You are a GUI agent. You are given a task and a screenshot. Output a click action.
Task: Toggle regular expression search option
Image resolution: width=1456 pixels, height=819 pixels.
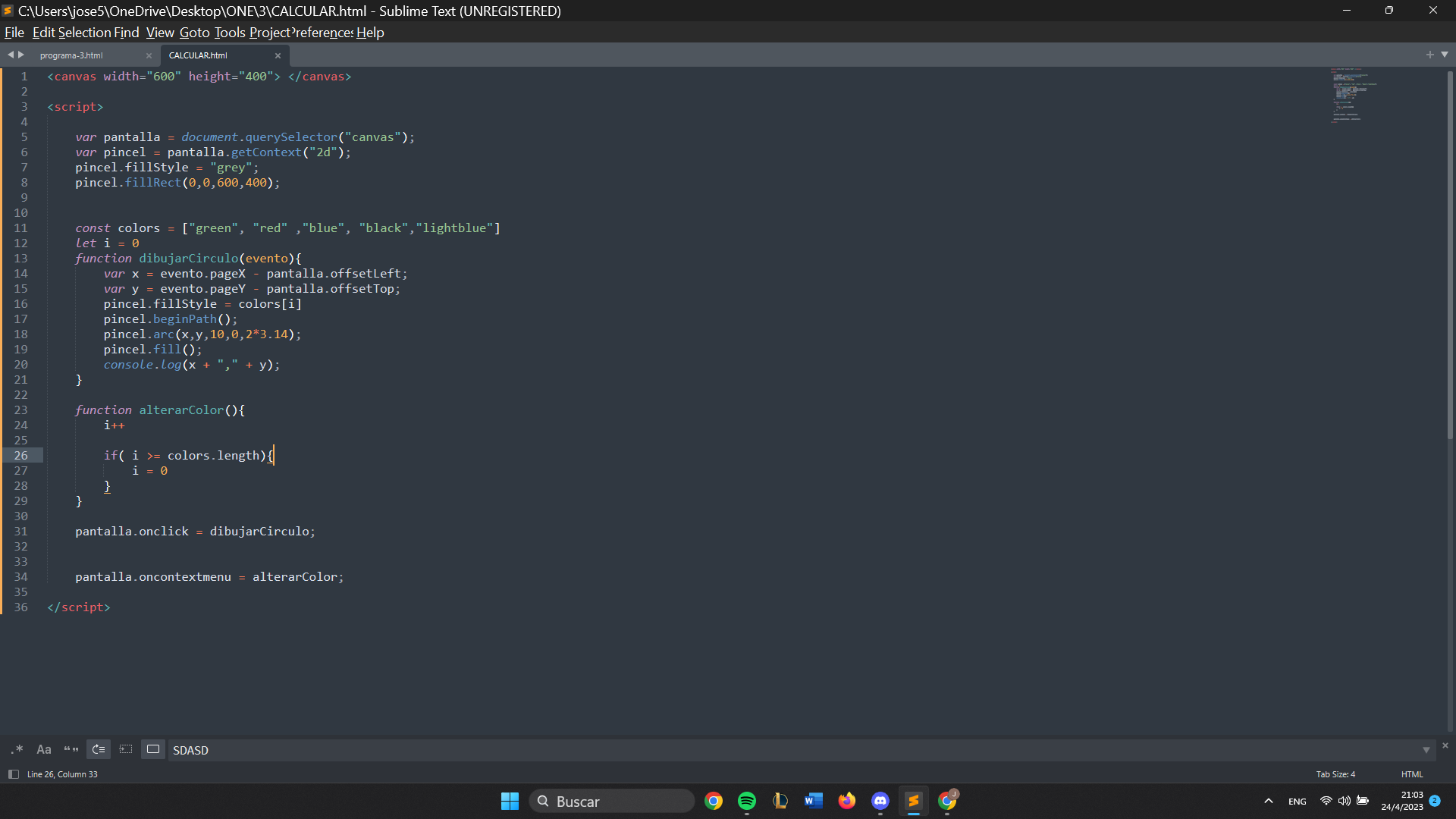[17, 749]
